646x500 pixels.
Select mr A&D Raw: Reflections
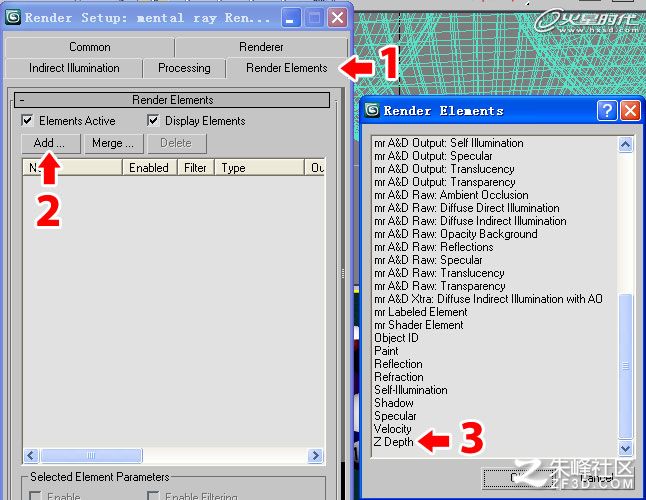pos(433,247)
